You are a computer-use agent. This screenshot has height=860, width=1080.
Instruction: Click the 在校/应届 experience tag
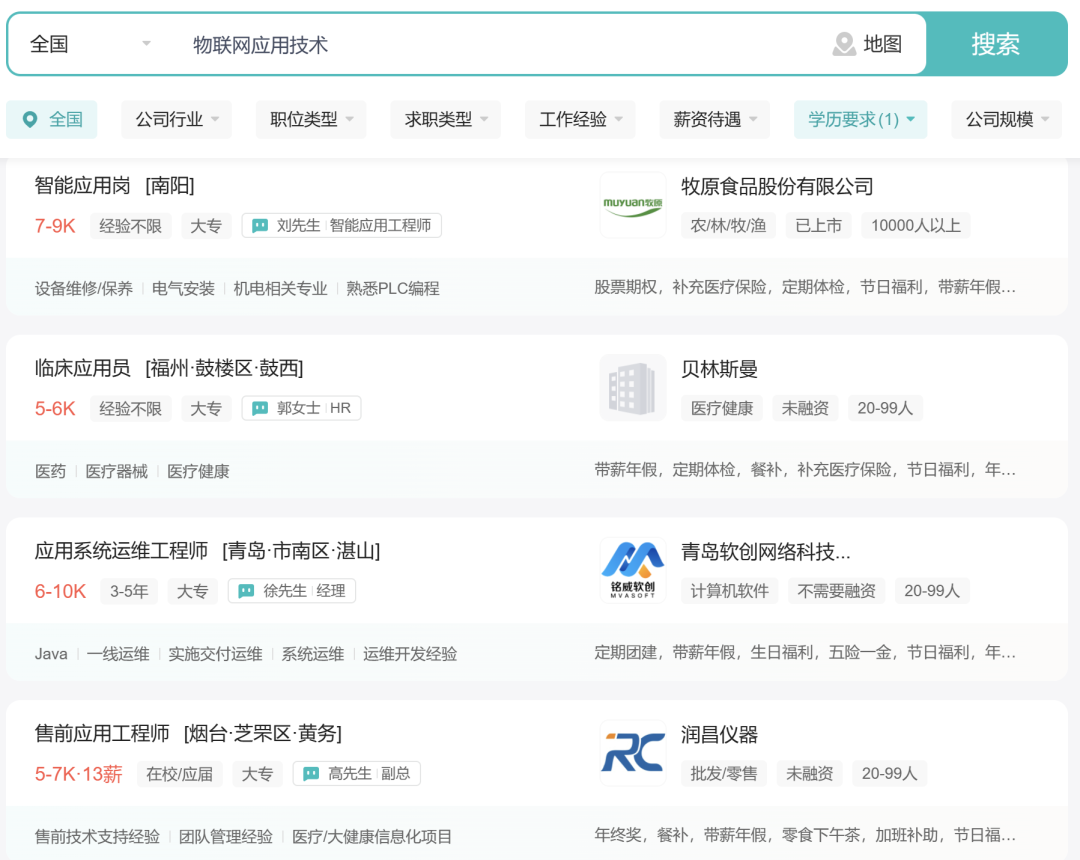tap(179, 774)
